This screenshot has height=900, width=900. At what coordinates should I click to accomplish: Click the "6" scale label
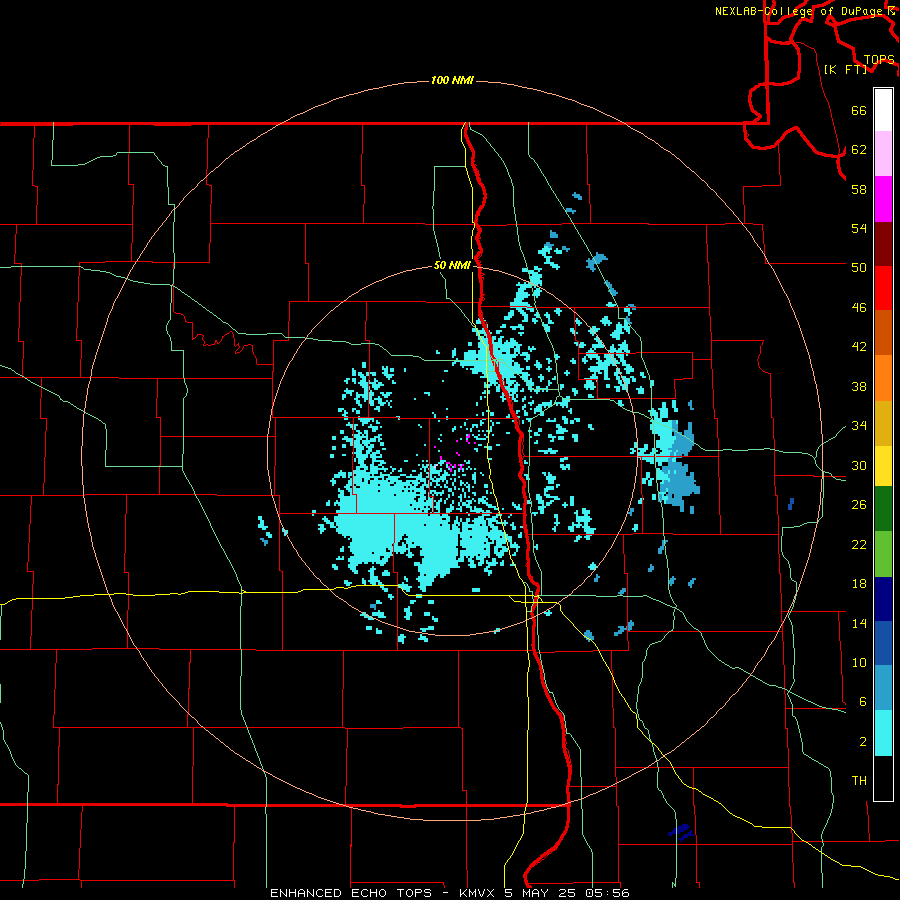point(862,702)
